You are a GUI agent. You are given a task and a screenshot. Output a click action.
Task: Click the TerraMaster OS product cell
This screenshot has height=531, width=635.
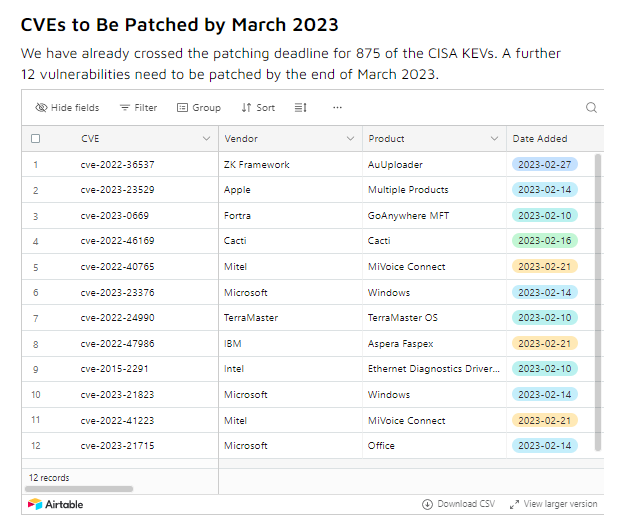(x=434, y=318)
